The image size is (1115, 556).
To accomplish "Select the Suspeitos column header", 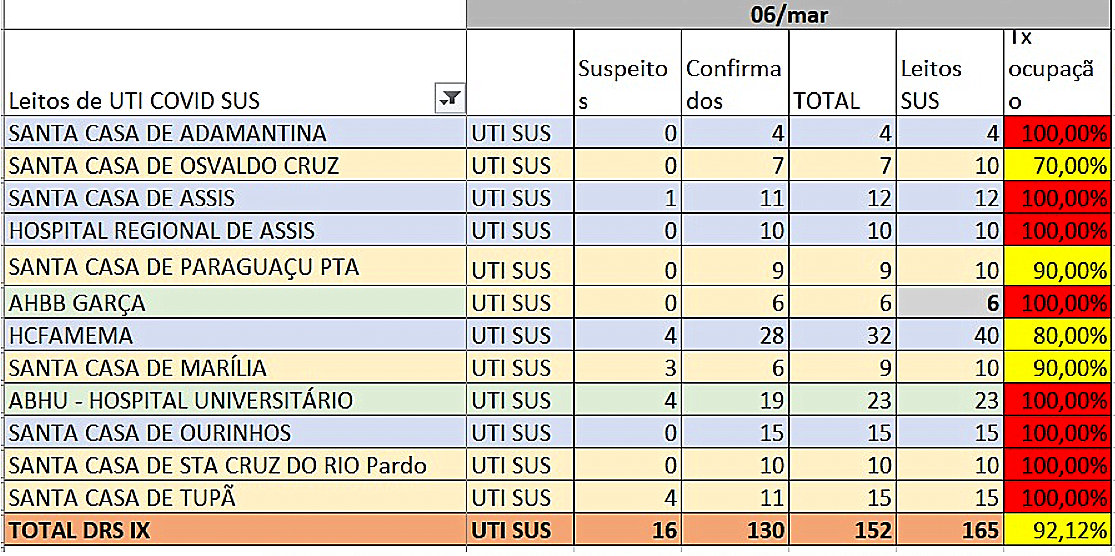I will coord(627,84).
